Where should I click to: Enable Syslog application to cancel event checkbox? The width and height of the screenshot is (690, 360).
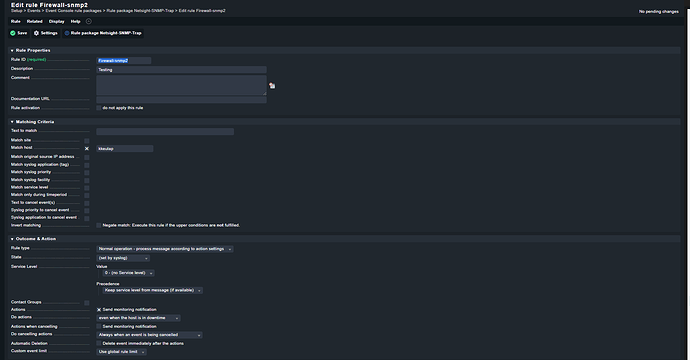(x=87, y=218)
